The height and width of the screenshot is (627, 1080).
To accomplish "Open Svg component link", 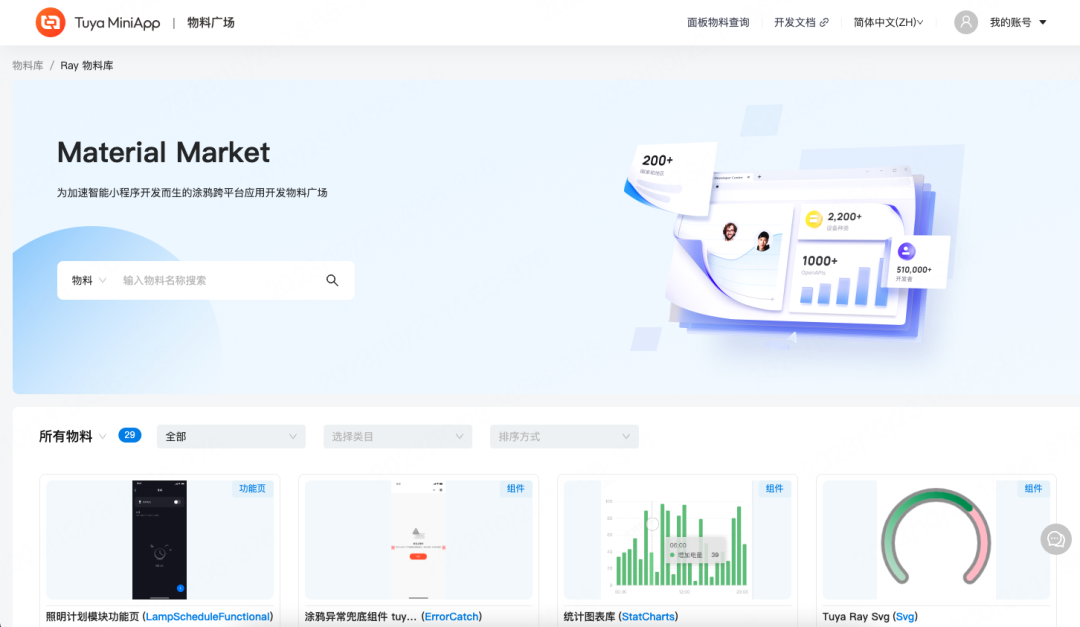I will (x=905, y=617).
